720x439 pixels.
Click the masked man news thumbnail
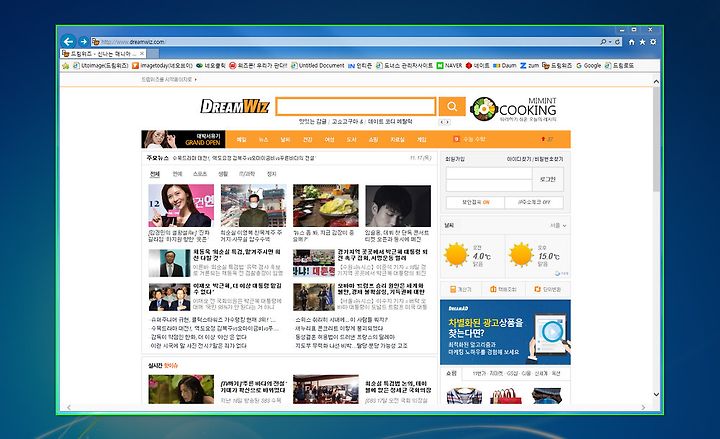click(x=253, y=205)
